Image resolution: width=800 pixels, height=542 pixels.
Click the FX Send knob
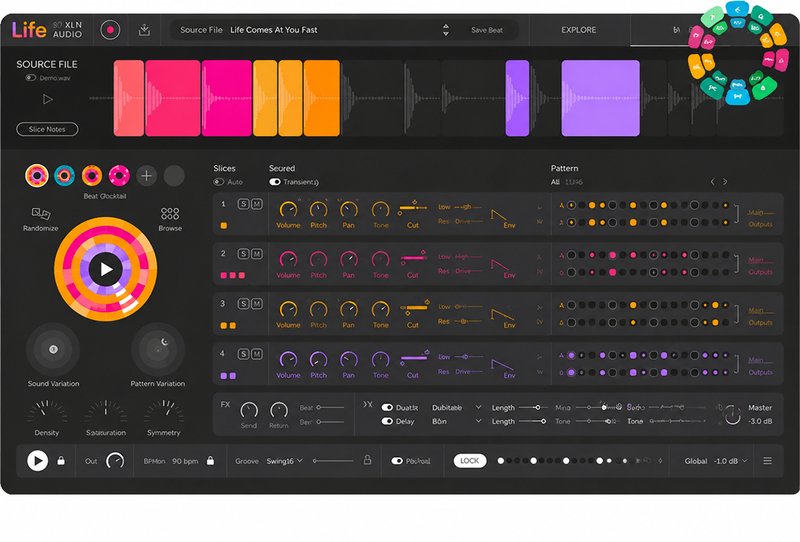249,410
